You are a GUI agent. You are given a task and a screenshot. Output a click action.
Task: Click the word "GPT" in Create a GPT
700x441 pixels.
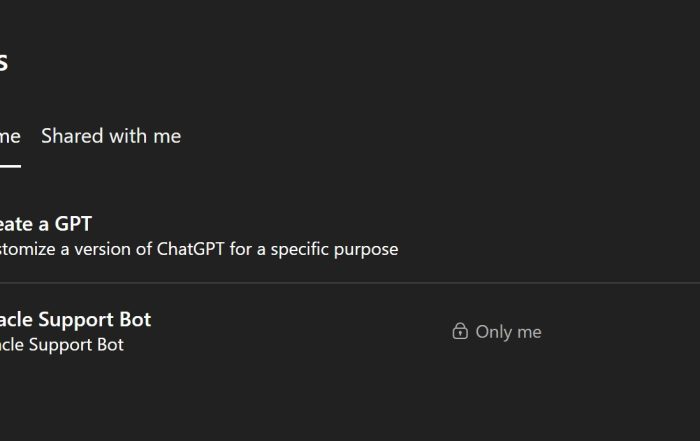coord(73,223)
